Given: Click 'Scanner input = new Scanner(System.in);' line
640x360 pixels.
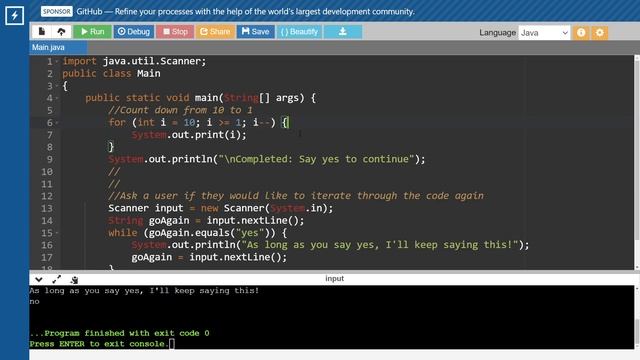Looking at the screenshot, I should point(220,208).
